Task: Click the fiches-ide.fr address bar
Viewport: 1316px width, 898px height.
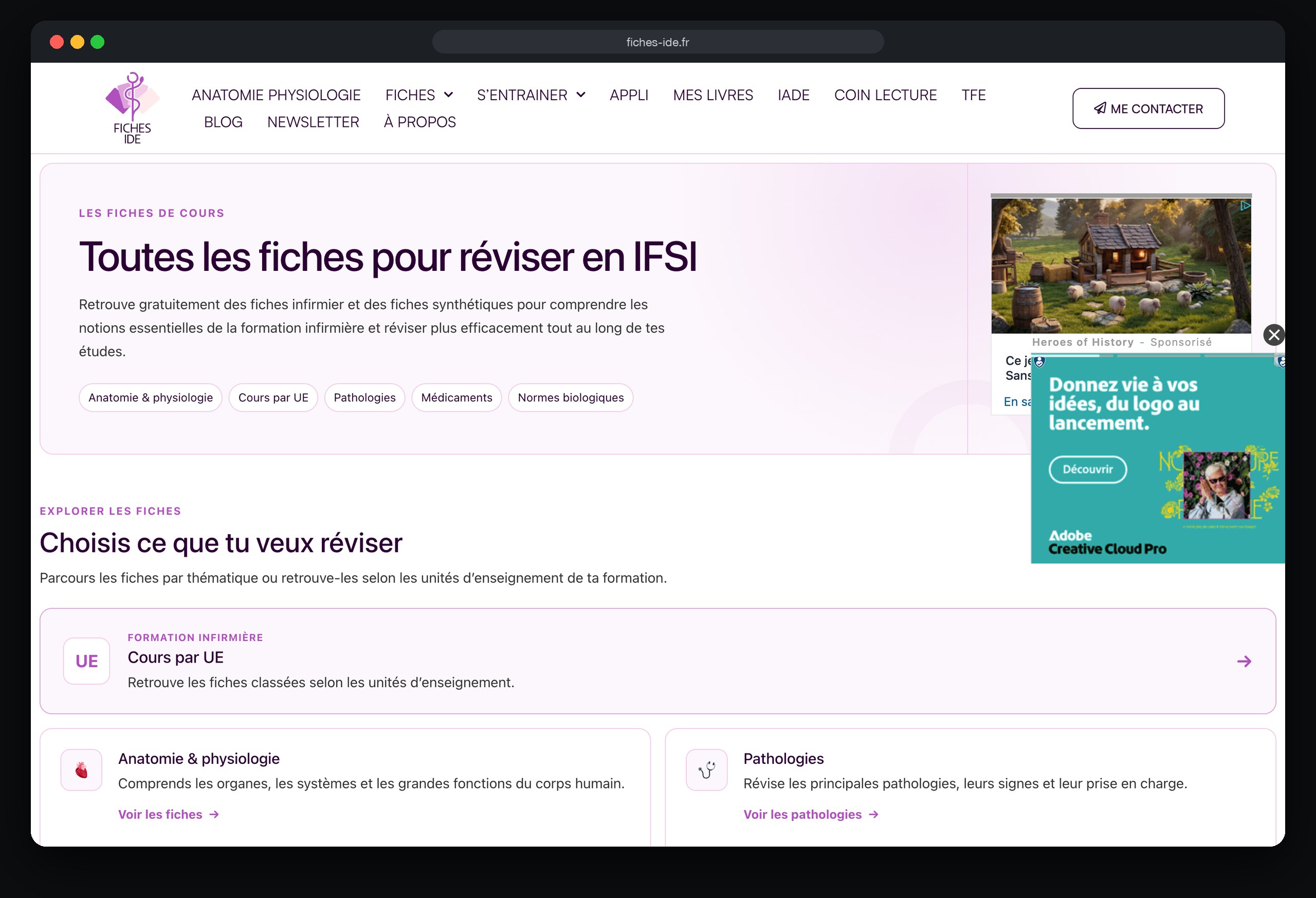Action: coord(658,42)
